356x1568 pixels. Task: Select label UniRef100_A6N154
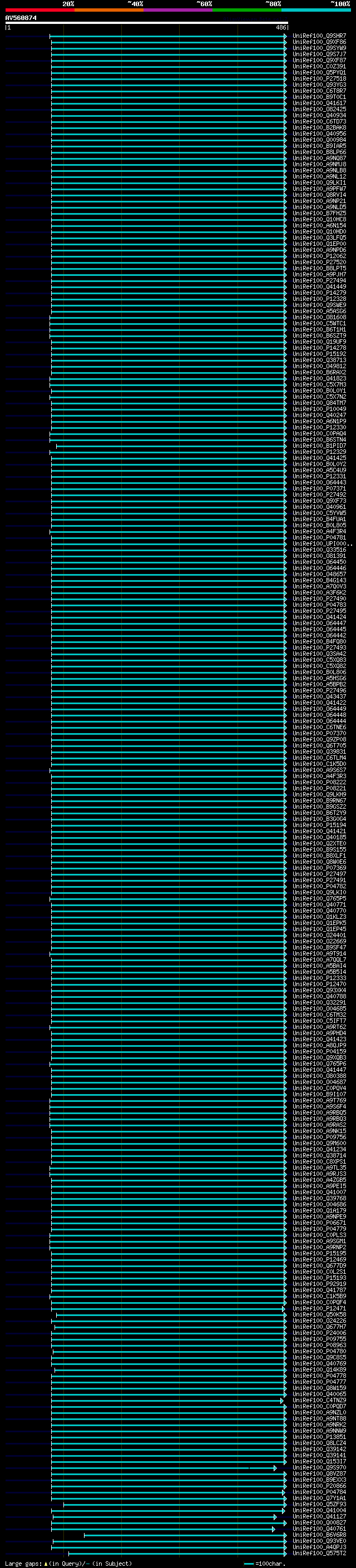pos(319,226)
